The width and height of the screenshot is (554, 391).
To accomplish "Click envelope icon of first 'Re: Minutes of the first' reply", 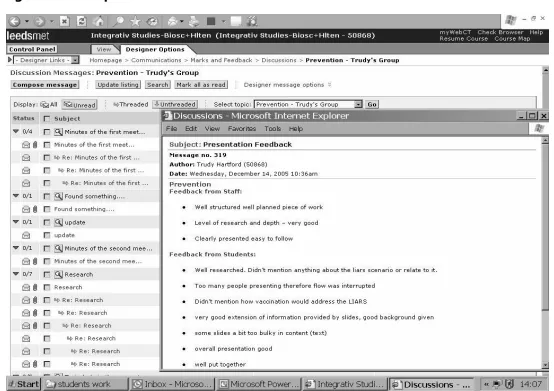I will 26,158.
